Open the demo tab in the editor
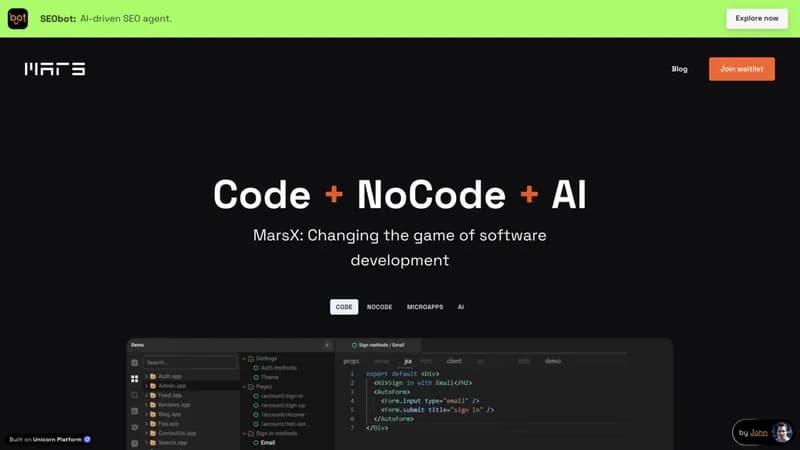The height and width of the screenshot is (450, 800). pos(553,361)
